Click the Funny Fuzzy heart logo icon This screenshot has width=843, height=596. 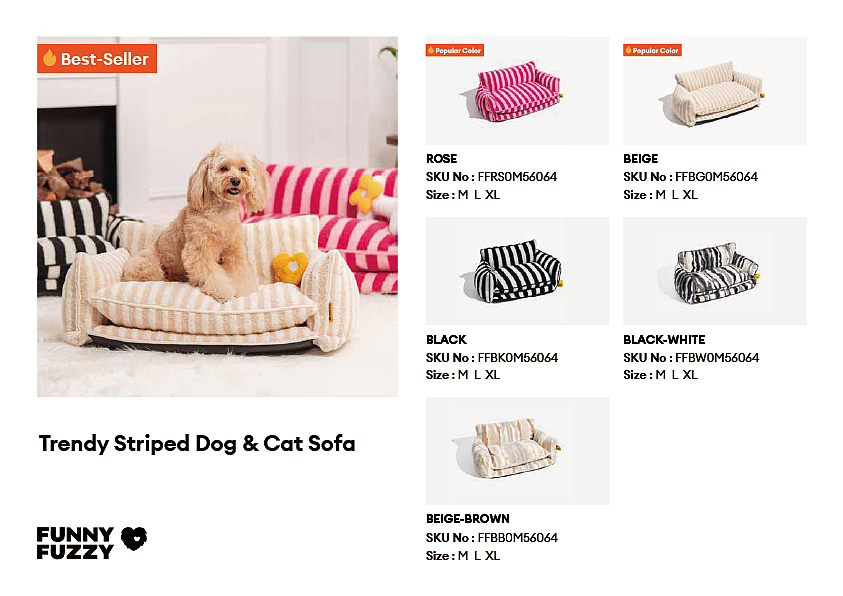(133, 540)
